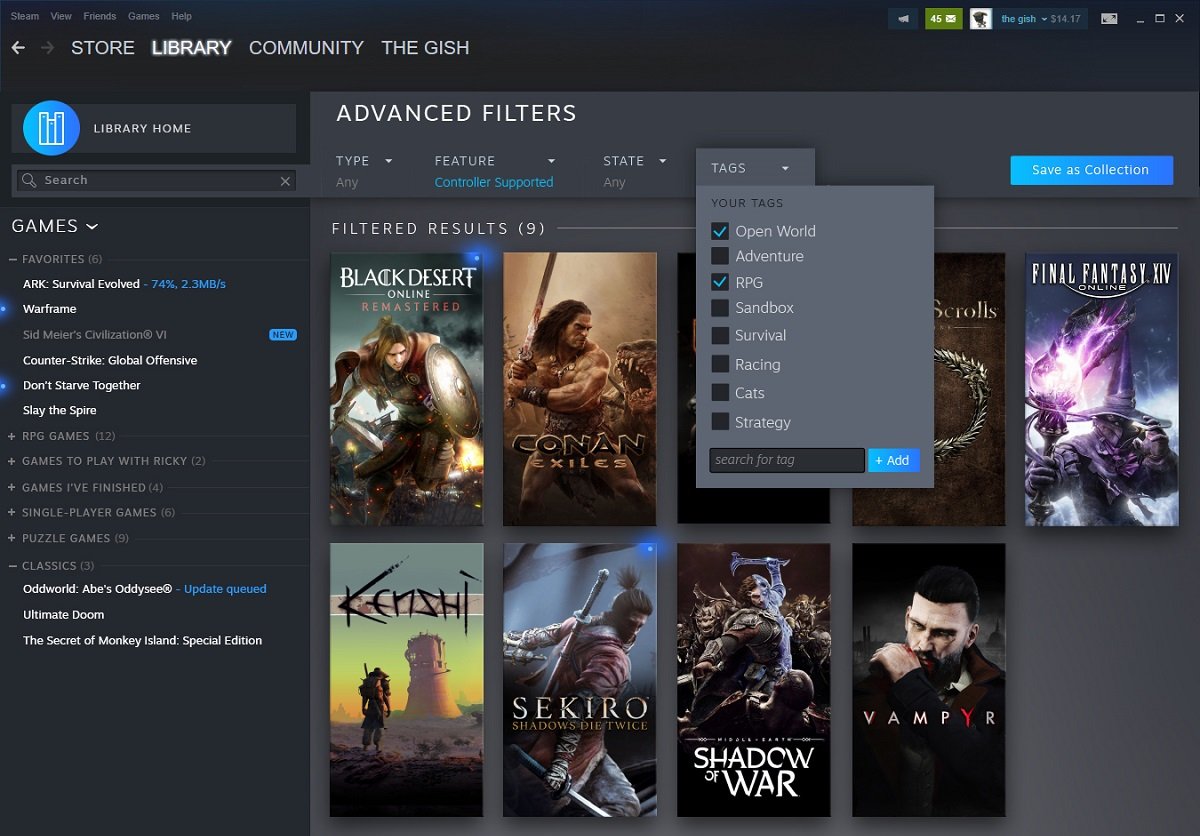Image resolution: width=1200 pixels, height=836 pixels.
Task: Click the user avatar picture
Action: [x=981, y=19]
